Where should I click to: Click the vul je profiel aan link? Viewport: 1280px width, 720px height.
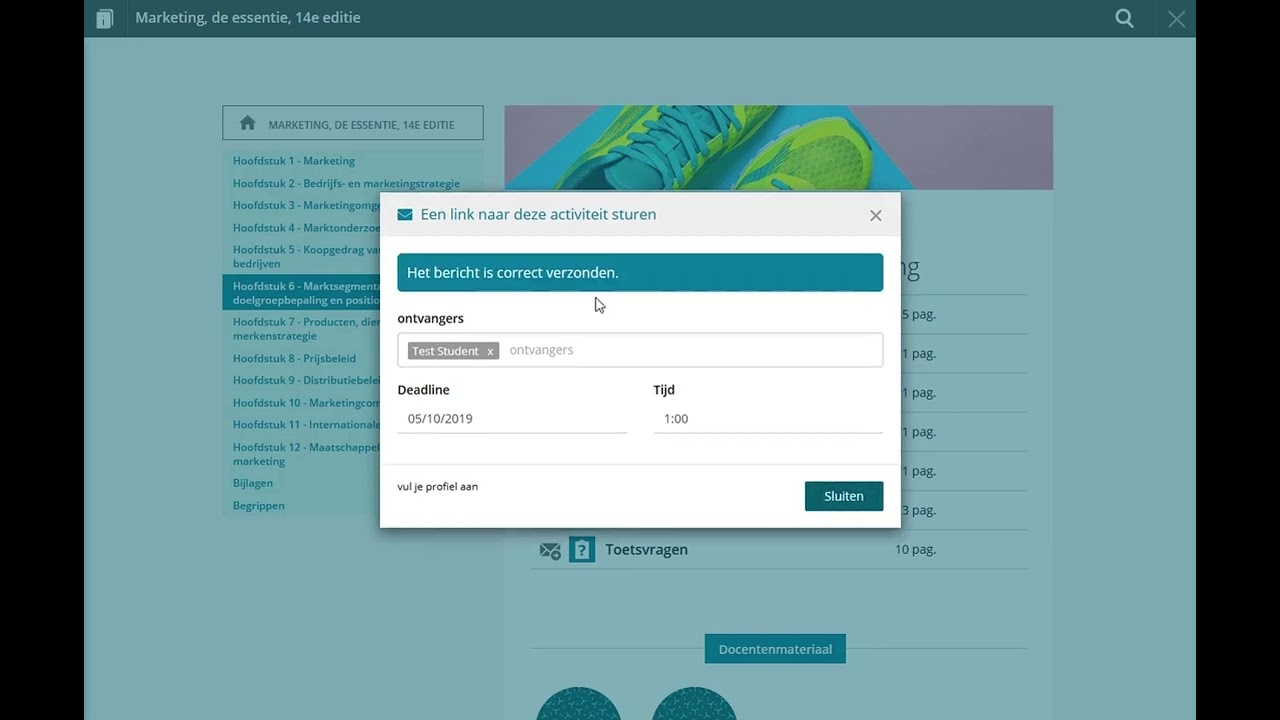pyautogui.click(x=437, y=487)
